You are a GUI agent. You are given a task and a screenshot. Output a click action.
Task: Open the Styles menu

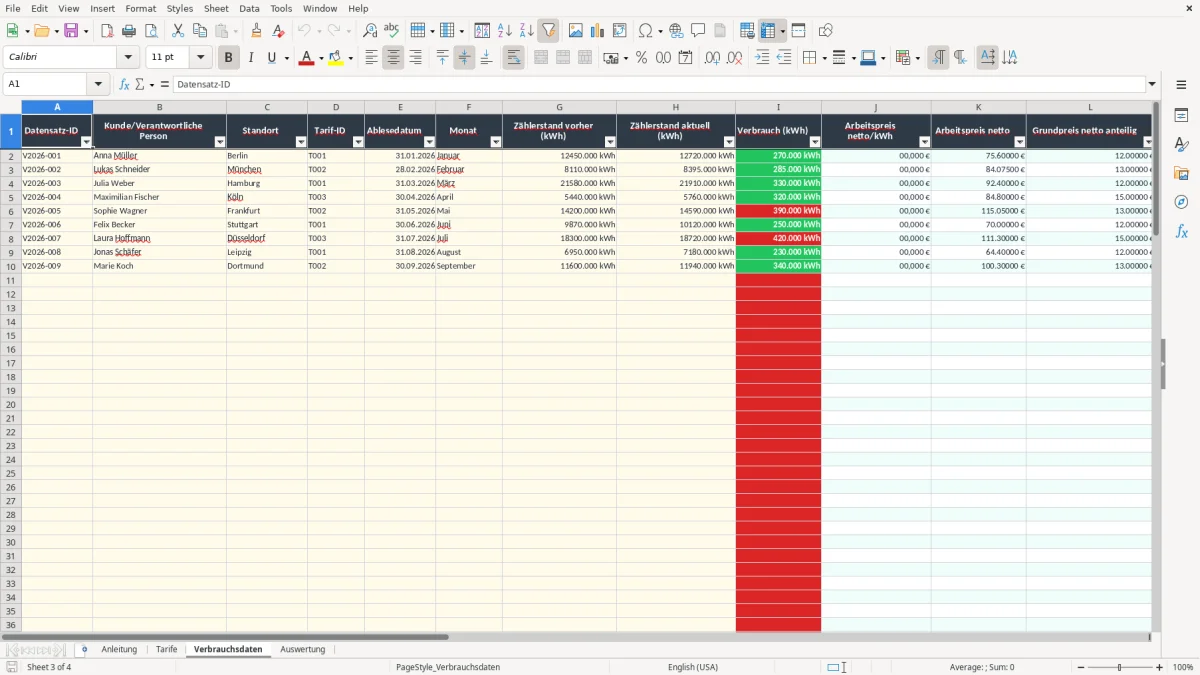tap(180, 8)
